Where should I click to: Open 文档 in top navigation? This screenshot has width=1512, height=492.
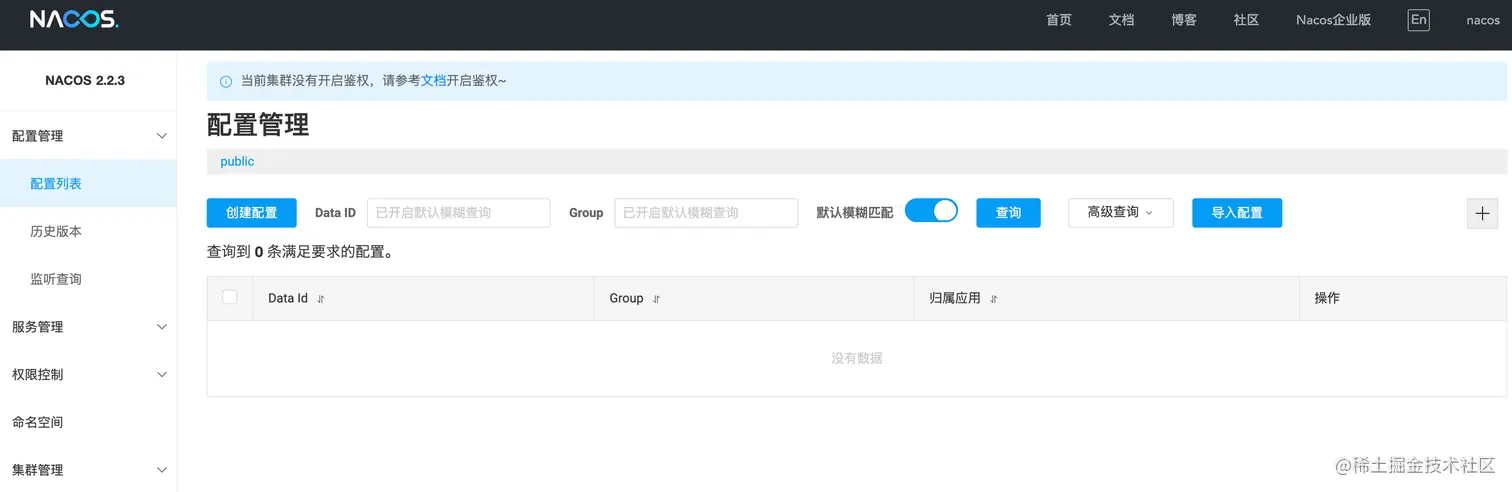coord(1121,20)
